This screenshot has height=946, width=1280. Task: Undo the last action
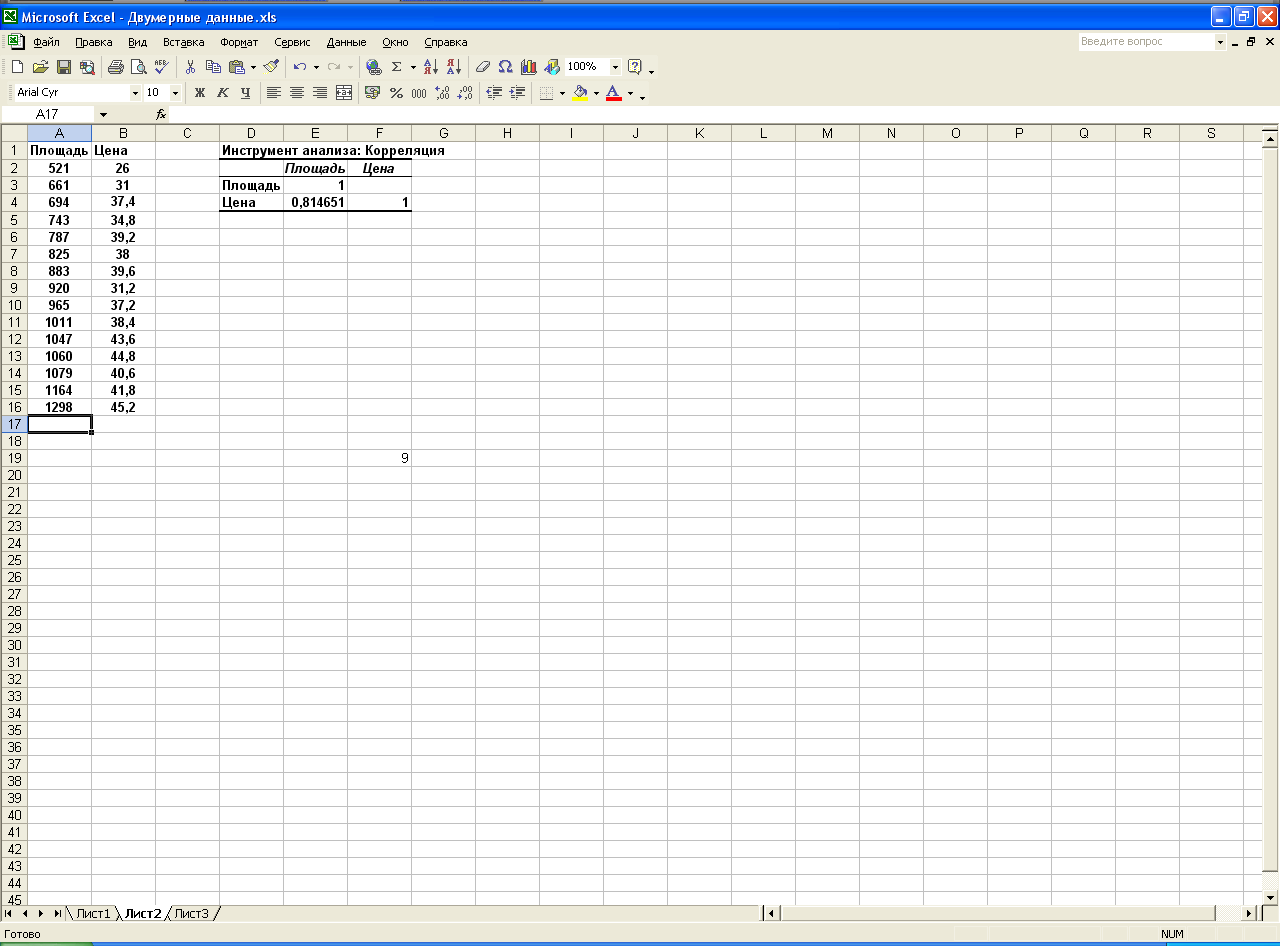click(300, 67)
